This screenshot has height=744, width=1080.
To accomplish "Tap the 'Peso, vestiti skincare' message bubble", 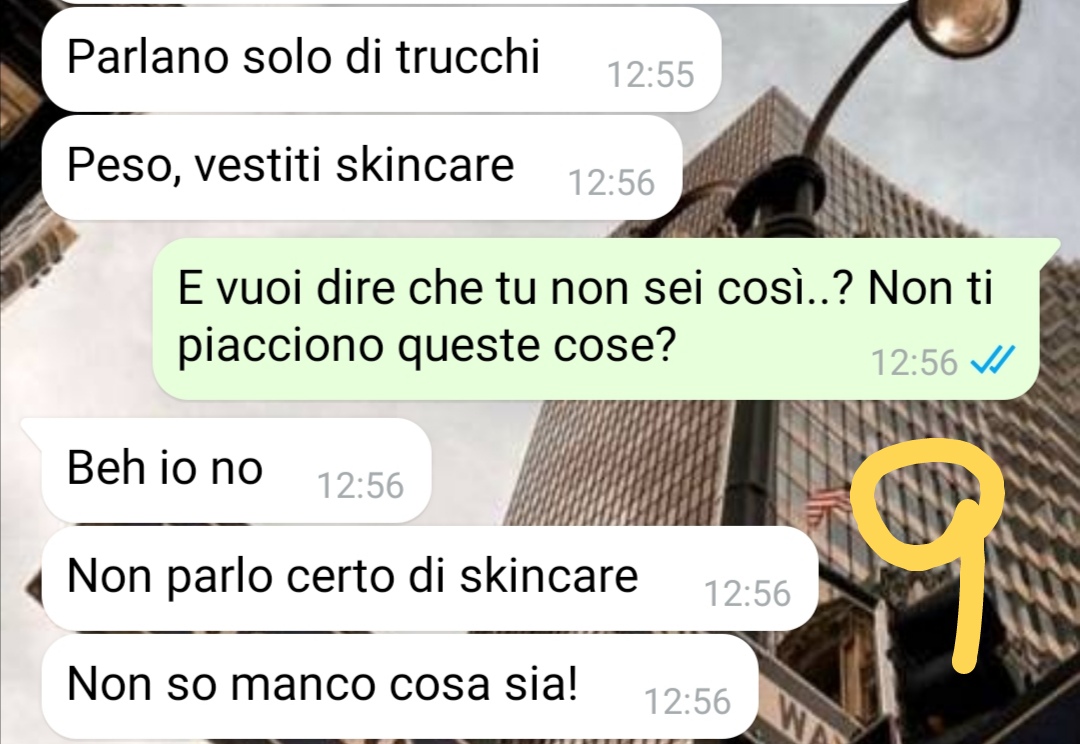I will (x=362, y=167).
